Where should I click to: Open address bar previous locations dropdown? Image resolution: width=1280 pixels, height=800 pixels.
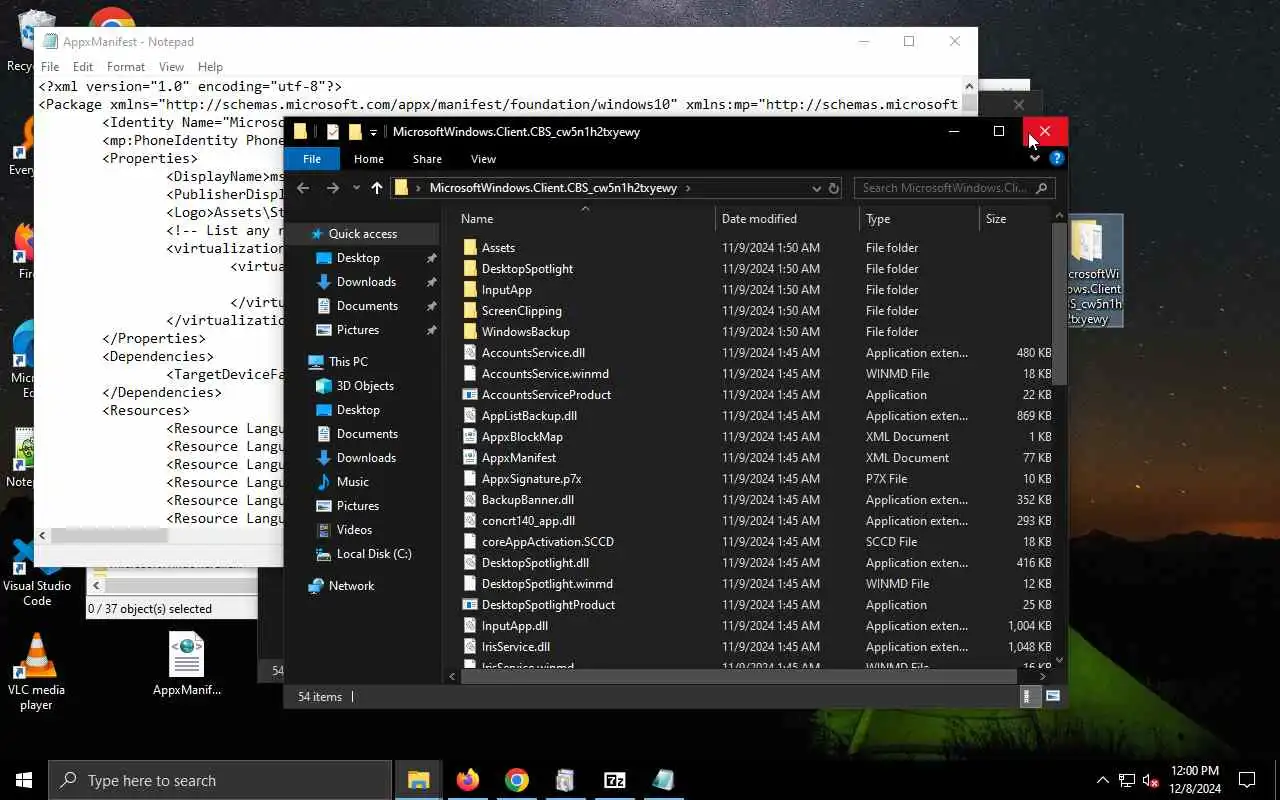[x=816, y=188]
